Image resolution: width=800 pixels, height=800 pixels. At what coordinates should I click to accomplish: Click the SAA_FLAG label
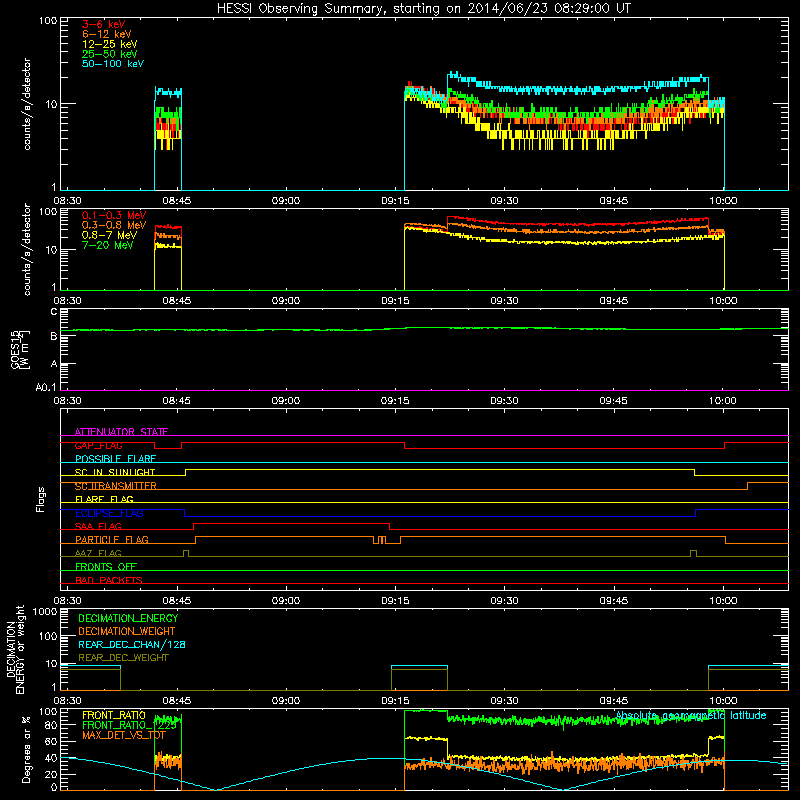tap(98, 526)
